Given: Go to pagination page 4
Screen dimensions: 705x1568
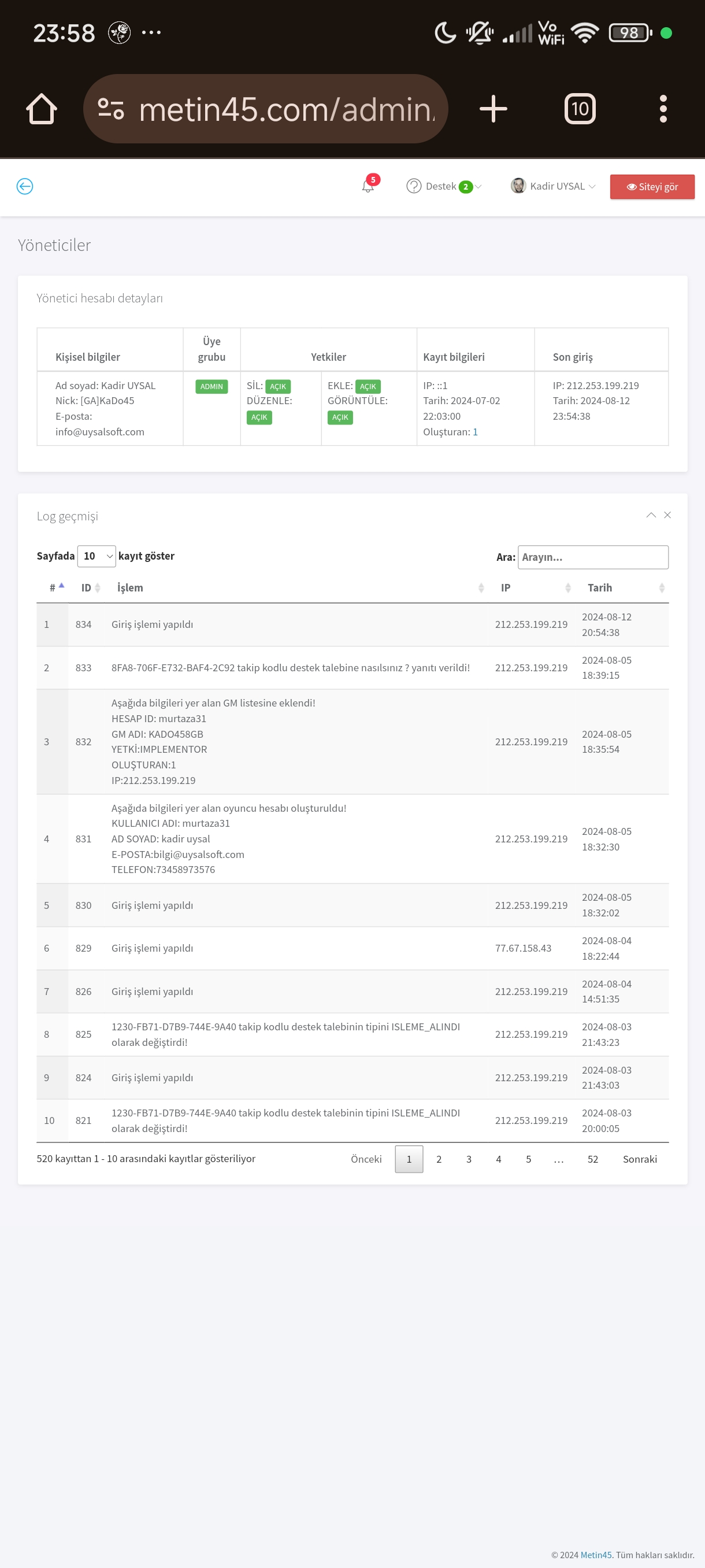Looking at the screenshot, I should point(498,1159).
